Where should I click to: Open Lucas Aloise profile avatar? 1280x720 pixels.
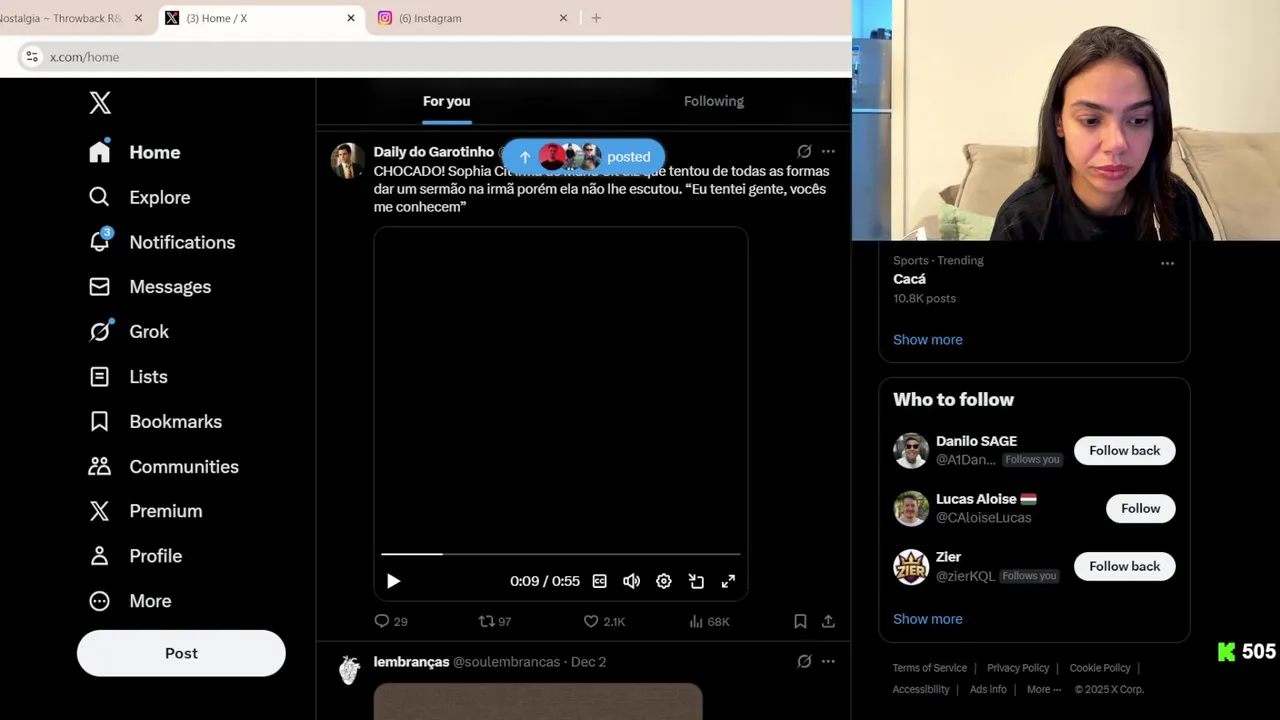pyautogui.click(x=911, y=509)
